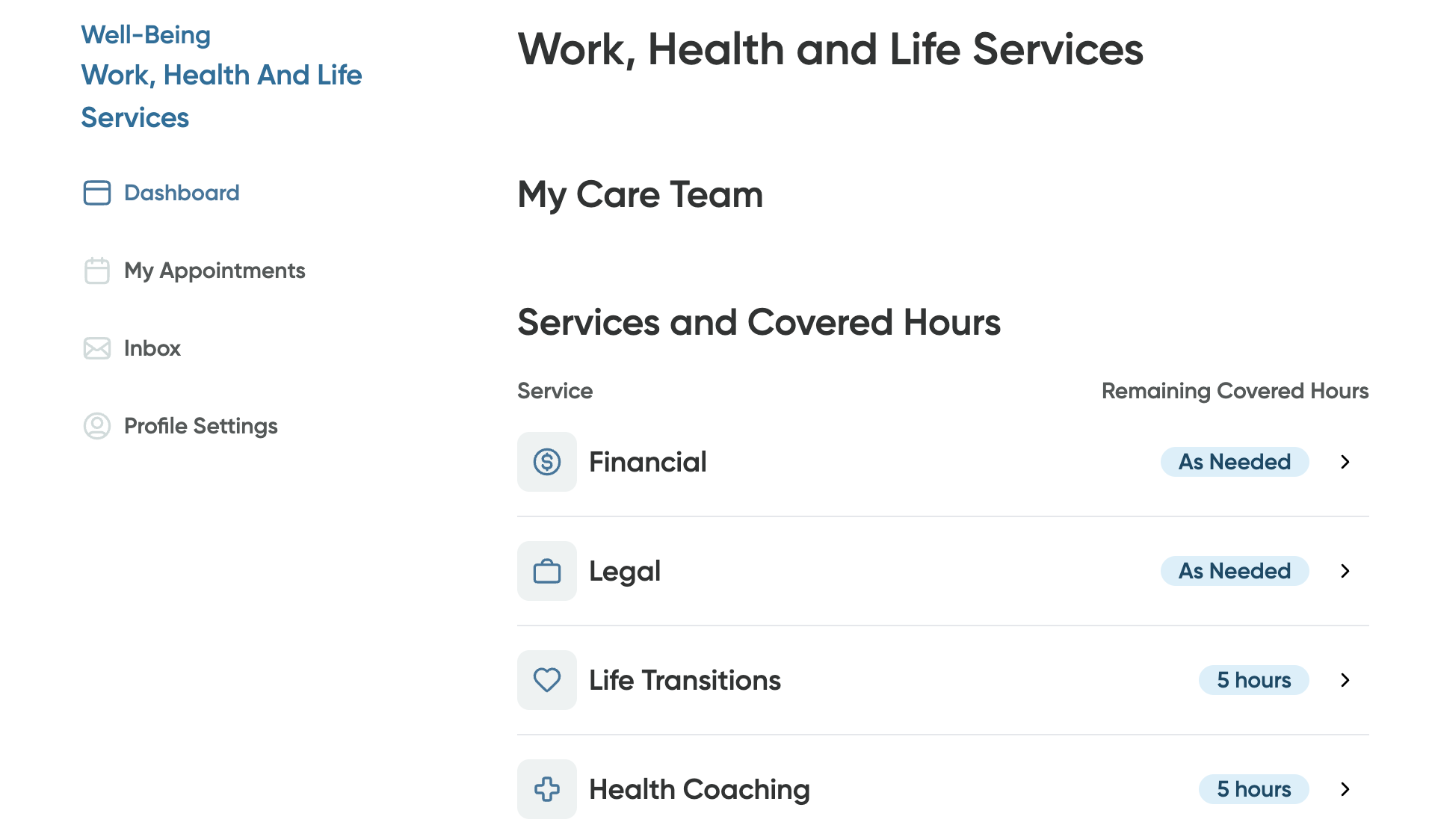
Task: Expand the Health Coaching row chevron
Action: tap(1345, 789)
